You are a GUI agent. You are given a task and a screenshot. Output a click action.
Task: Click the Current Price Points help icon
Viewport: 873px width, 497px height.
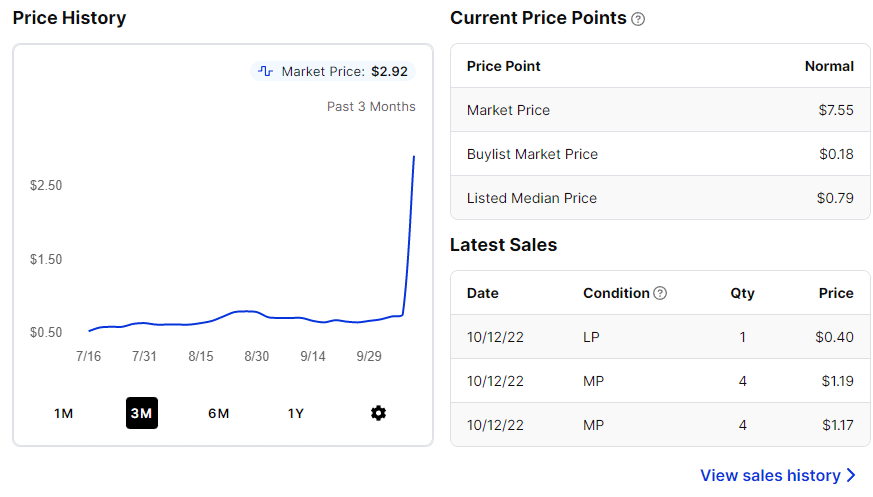coord(639,19)
